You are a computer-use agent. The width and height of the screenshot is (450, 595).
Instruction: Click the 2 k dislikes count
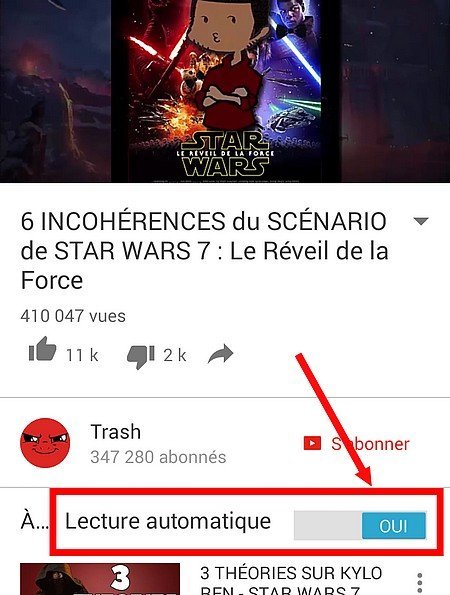[x=175, y=356]
